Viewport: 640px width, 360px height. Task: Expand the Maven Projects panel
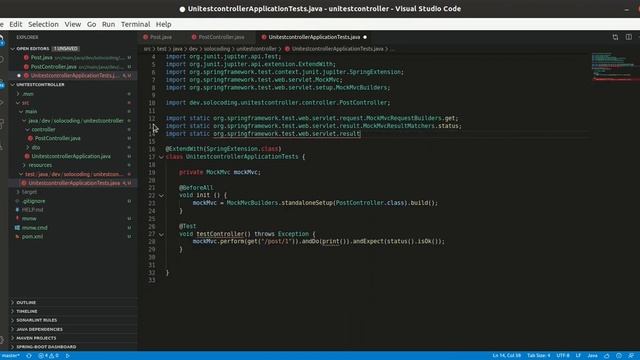click(73, 338)
